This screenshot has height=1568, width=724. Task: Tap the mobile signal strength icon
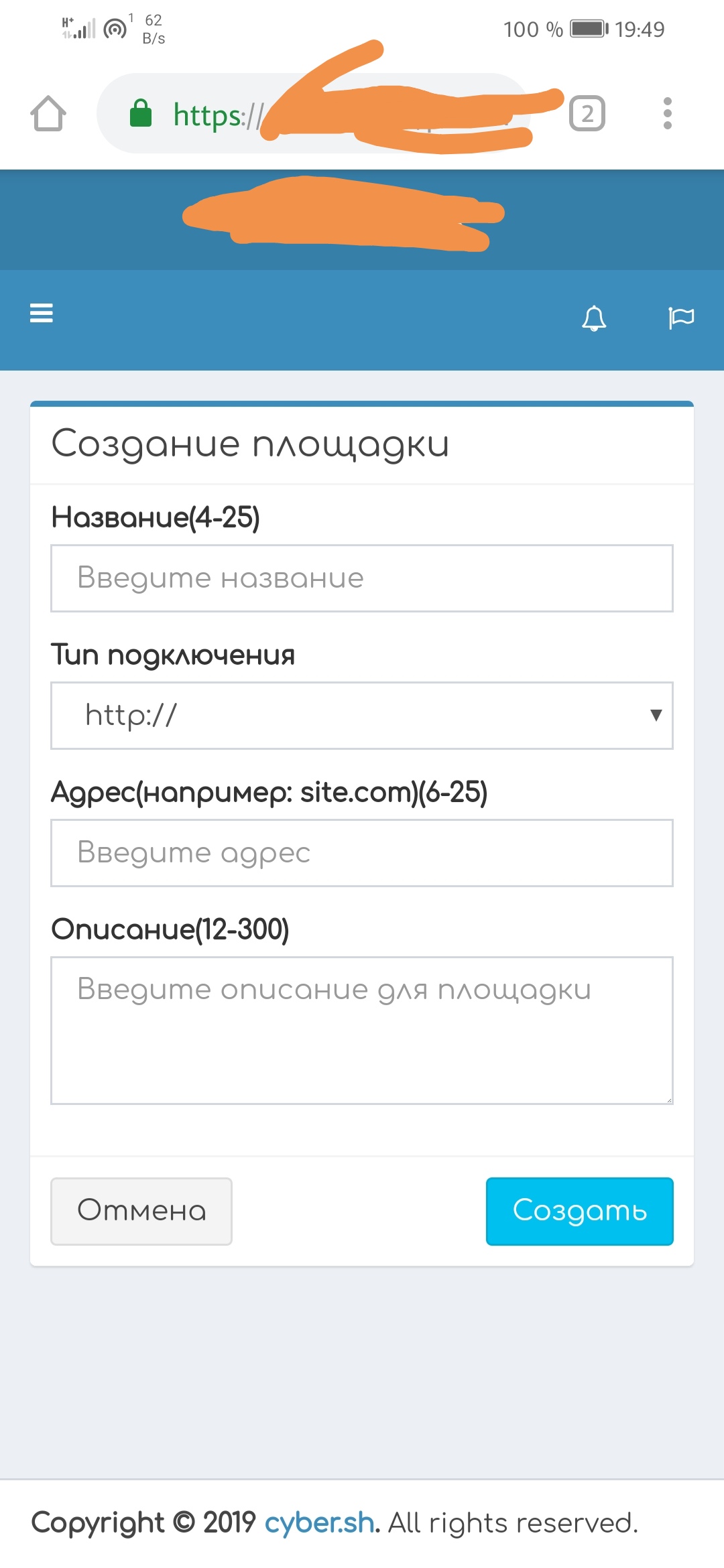79,28
